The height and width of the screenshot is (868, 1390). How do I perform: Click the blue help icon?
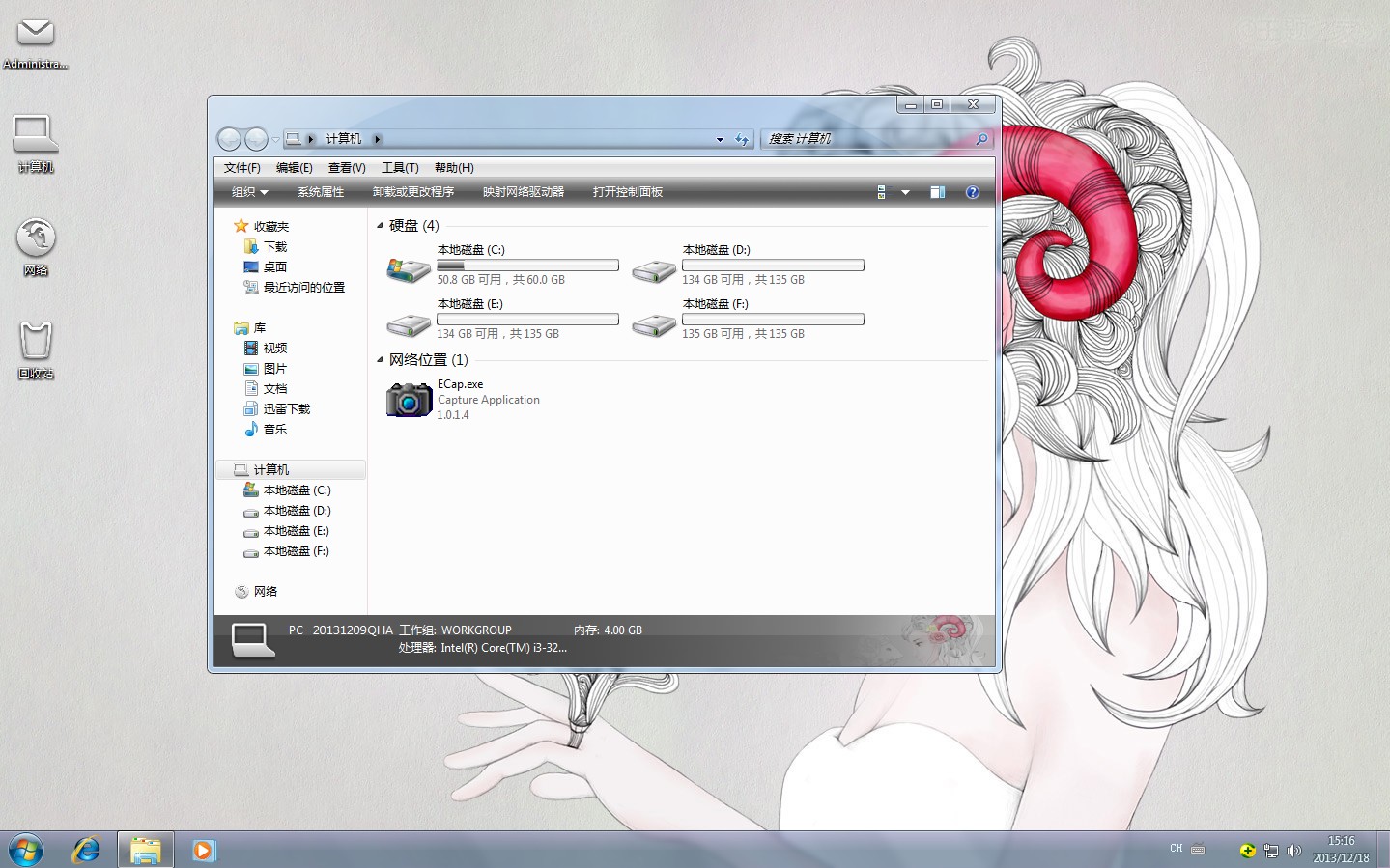(973, 192)
